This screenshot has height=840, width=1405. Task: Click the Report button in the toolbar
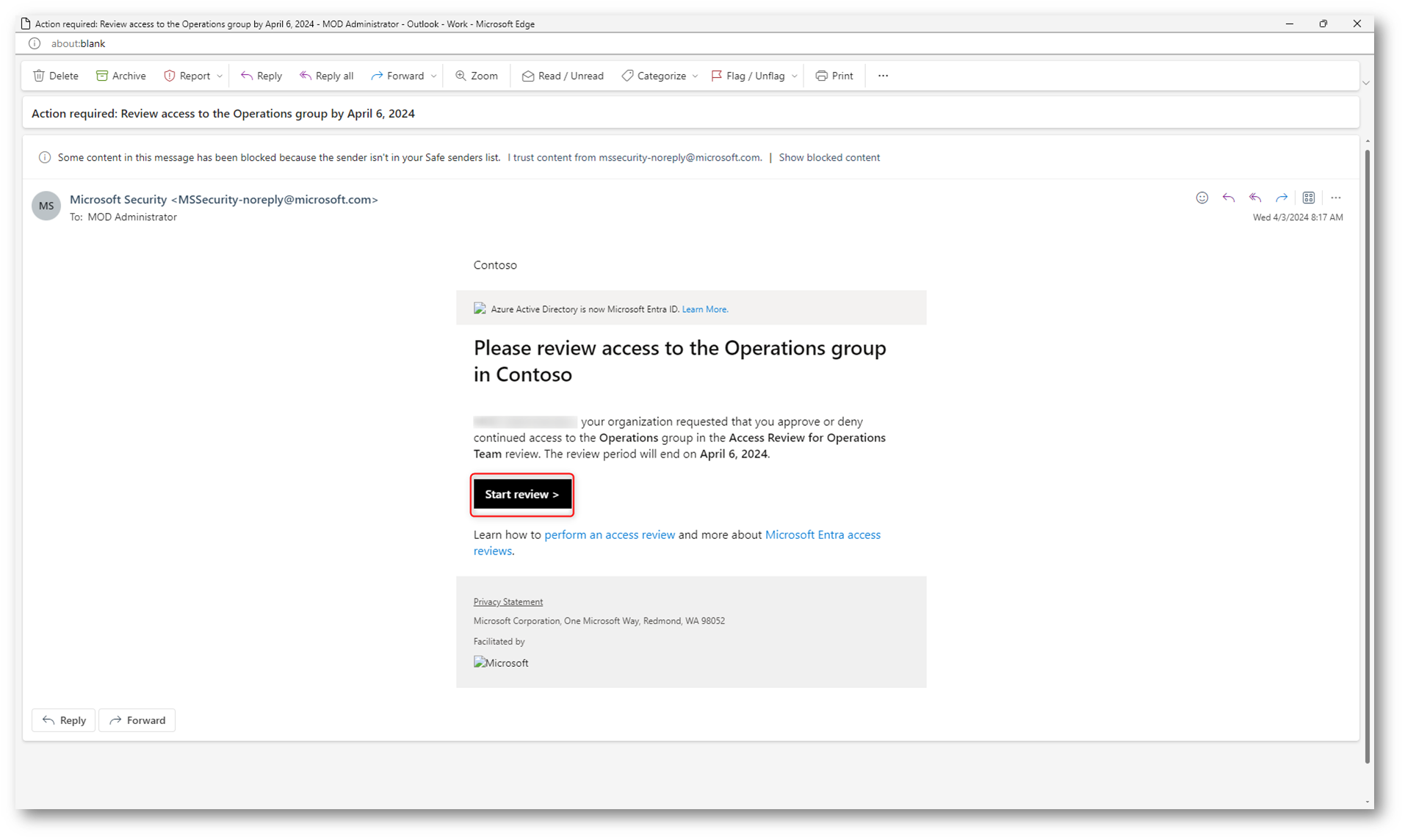[187, 76]
